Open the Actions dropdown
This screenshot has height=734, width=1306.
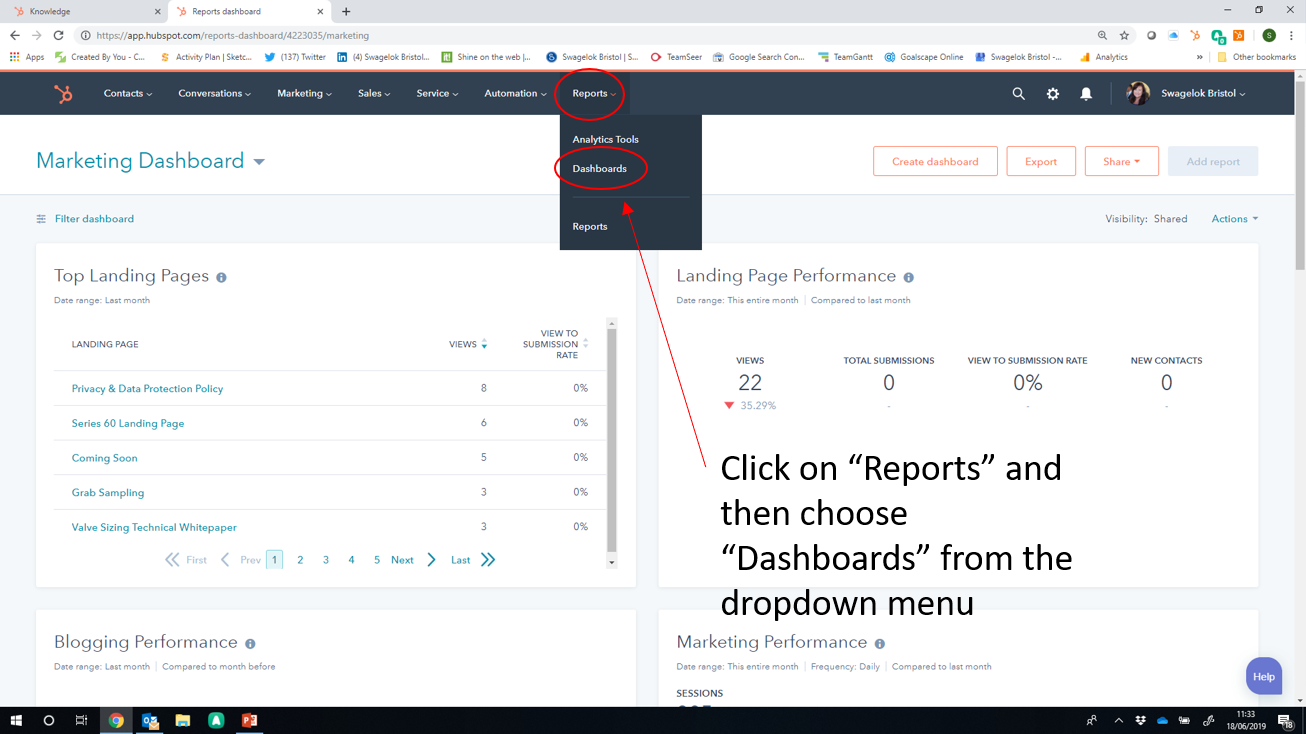[x=1234, y=219]
